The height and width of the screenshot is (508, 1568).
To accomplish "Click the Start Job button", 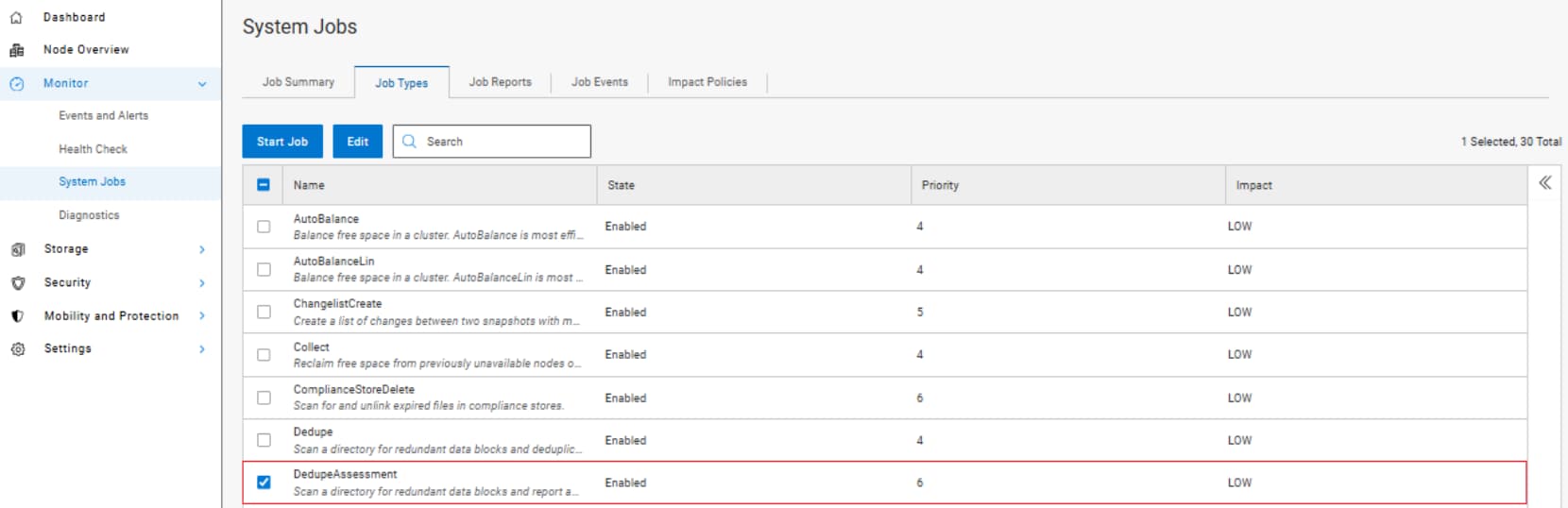I will pos(282,142).
